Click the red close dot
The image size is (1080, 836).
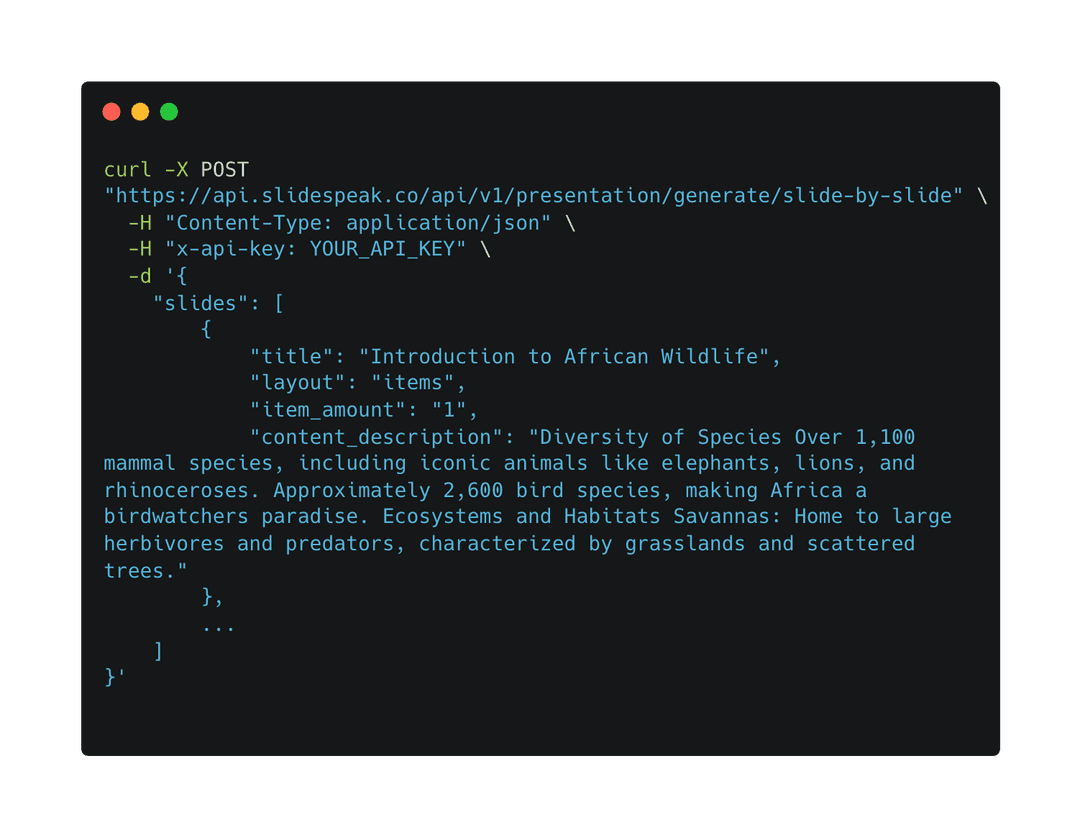(x=111, y=112)
